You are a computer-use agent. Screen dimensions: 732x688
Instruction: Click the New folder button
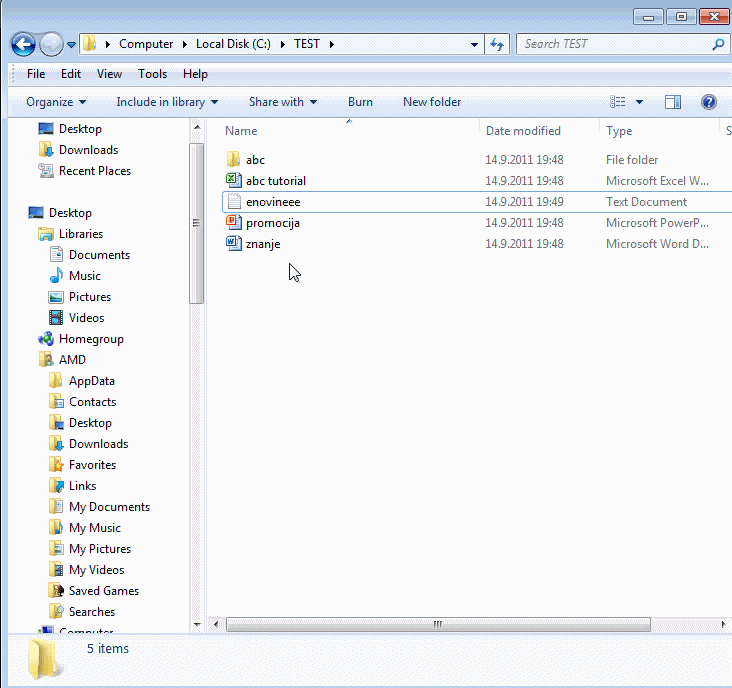[x=432, y=102]
